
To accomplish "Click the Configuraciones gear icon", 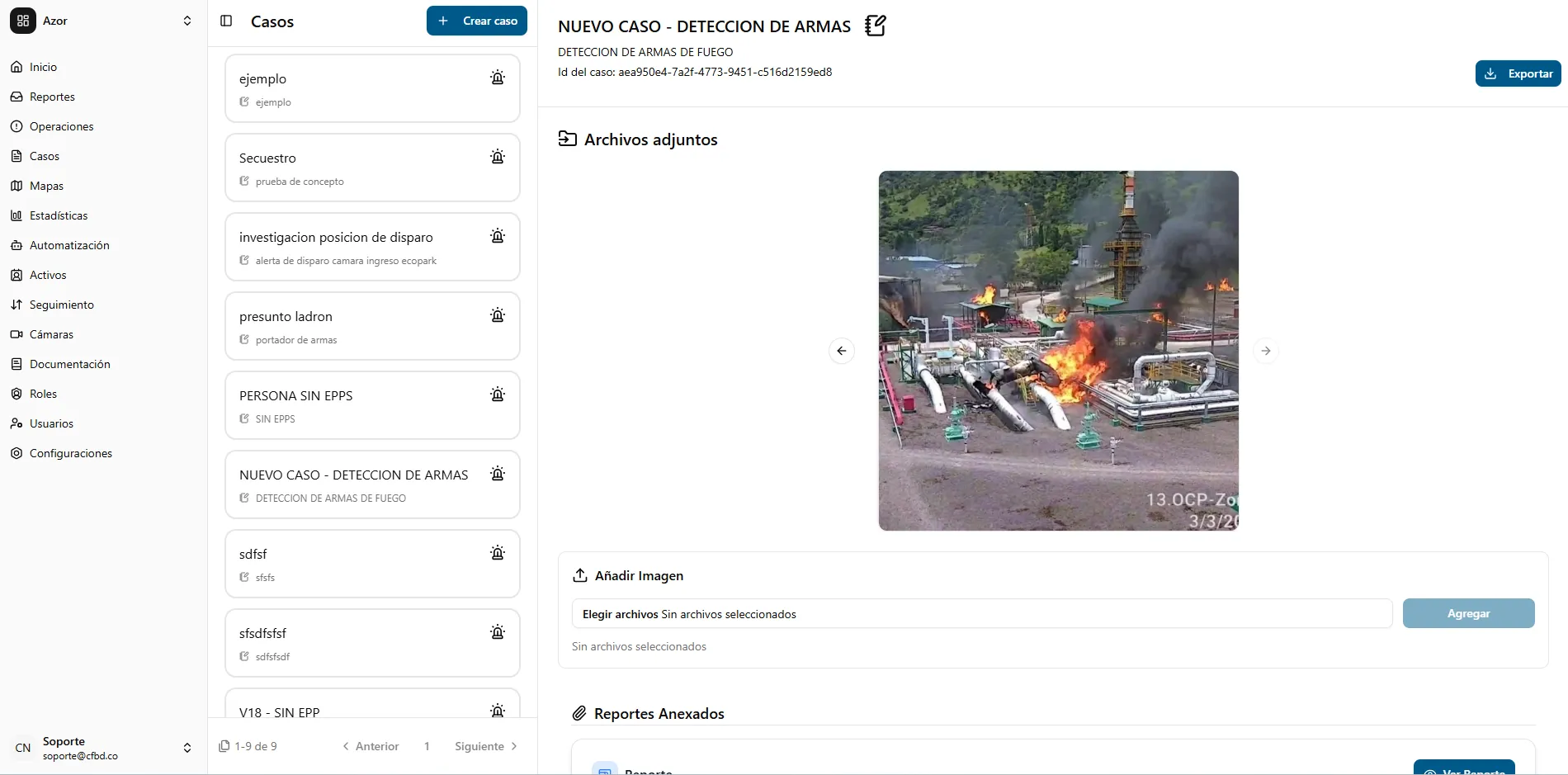I will pyautogui.click(x=17, y=453).
